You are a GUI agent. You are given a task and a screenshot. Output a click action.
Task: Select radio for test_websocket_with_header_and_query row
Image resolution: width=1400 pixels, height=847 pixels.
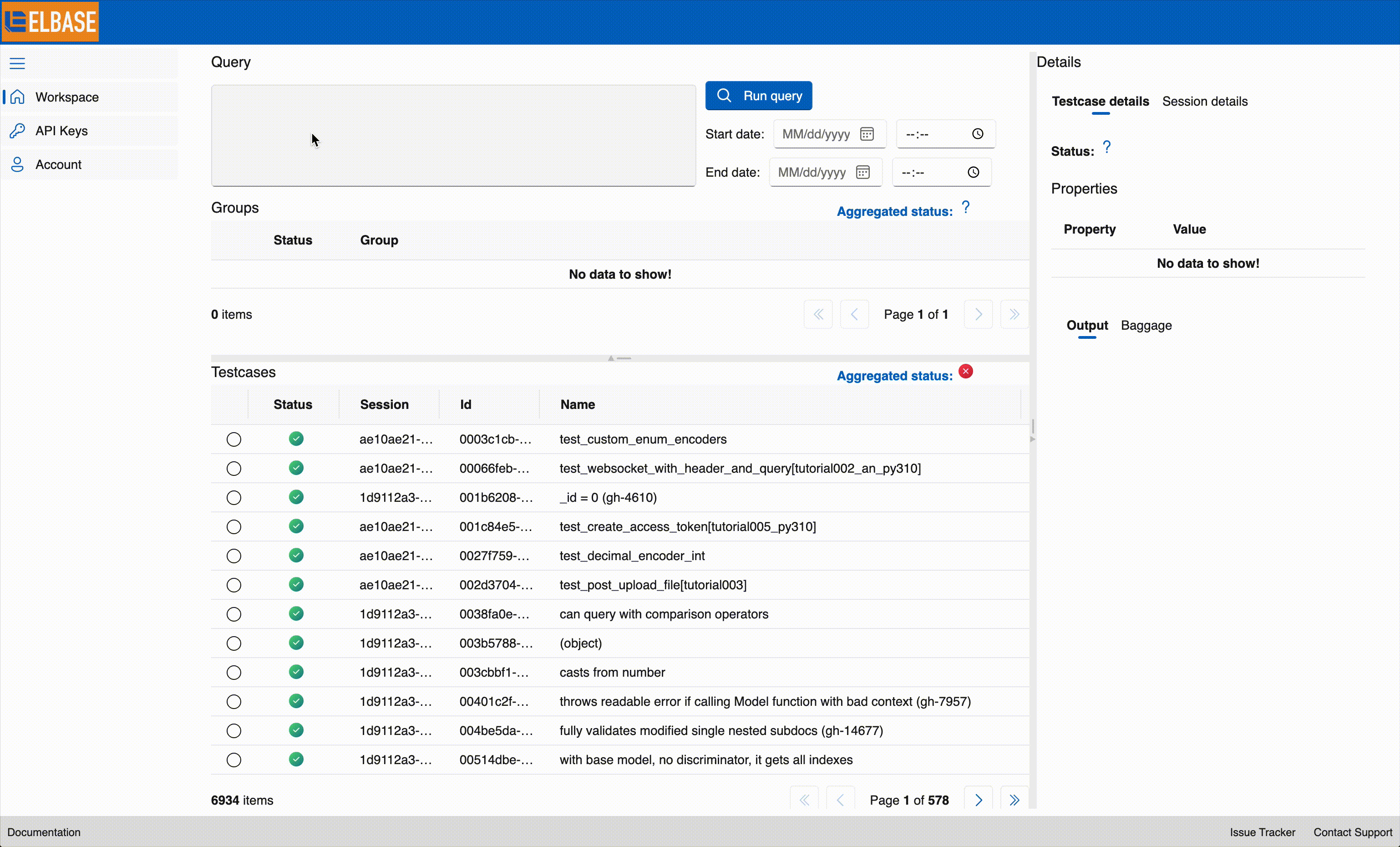pyautogui.click(x=233, y=469)
